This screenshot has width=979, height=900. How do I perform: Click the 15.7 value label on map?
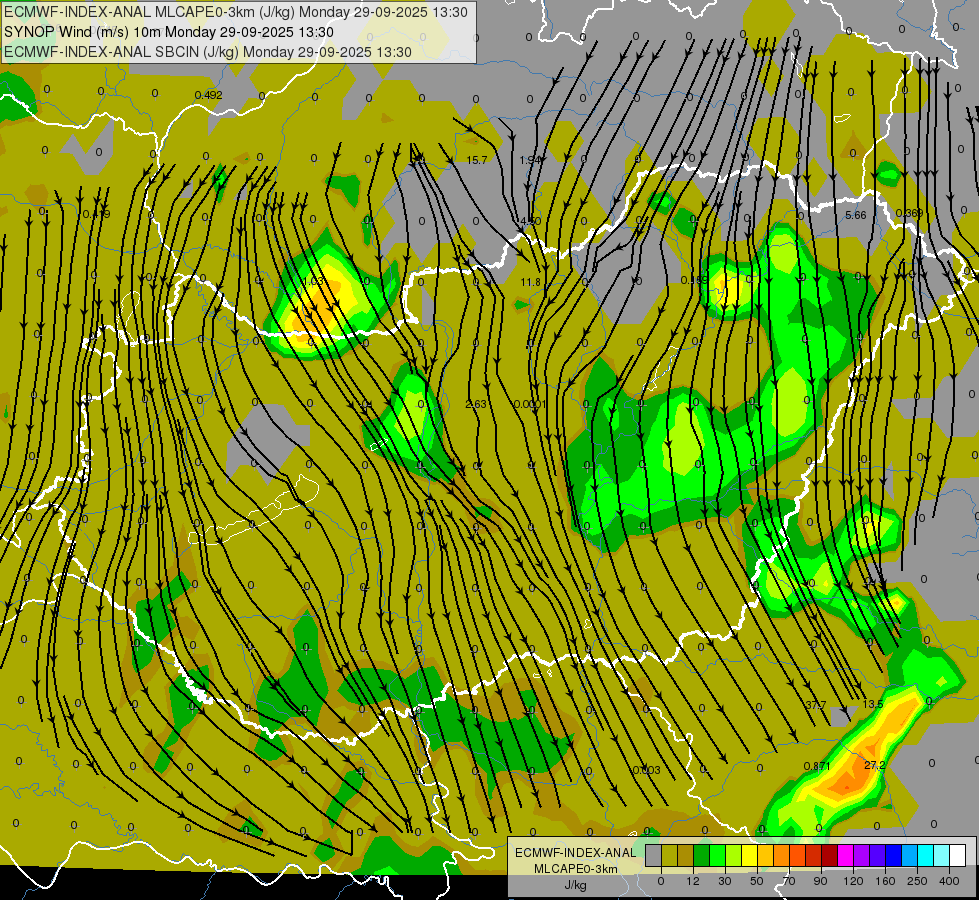(x=477, y=160)
